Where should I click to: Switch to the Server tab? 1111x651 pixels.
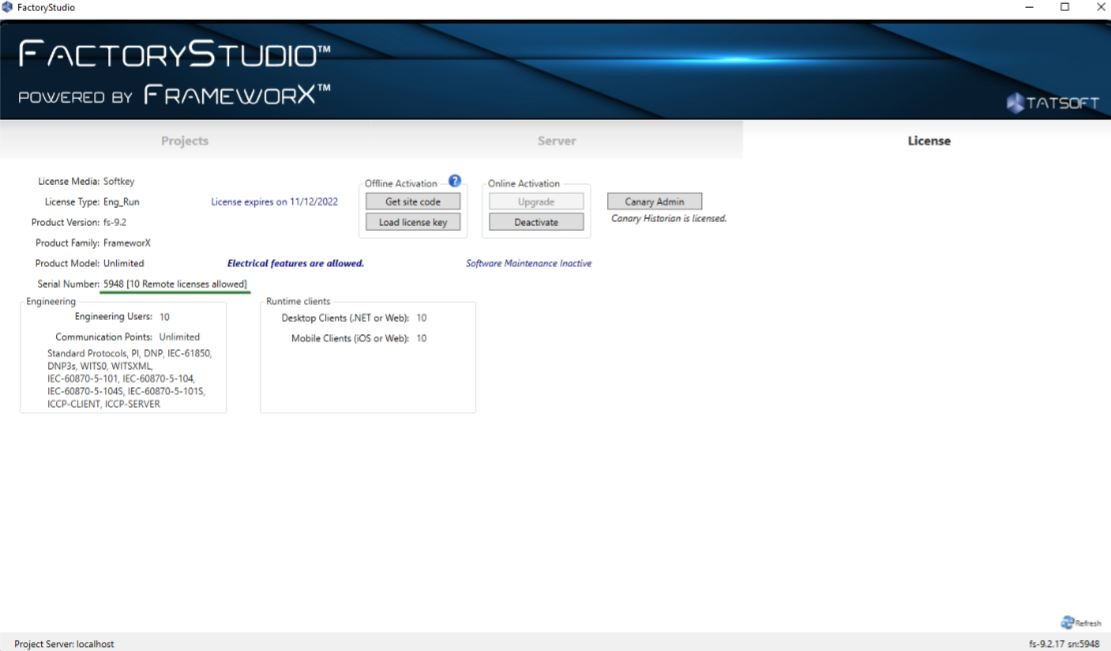coord(556,140)
